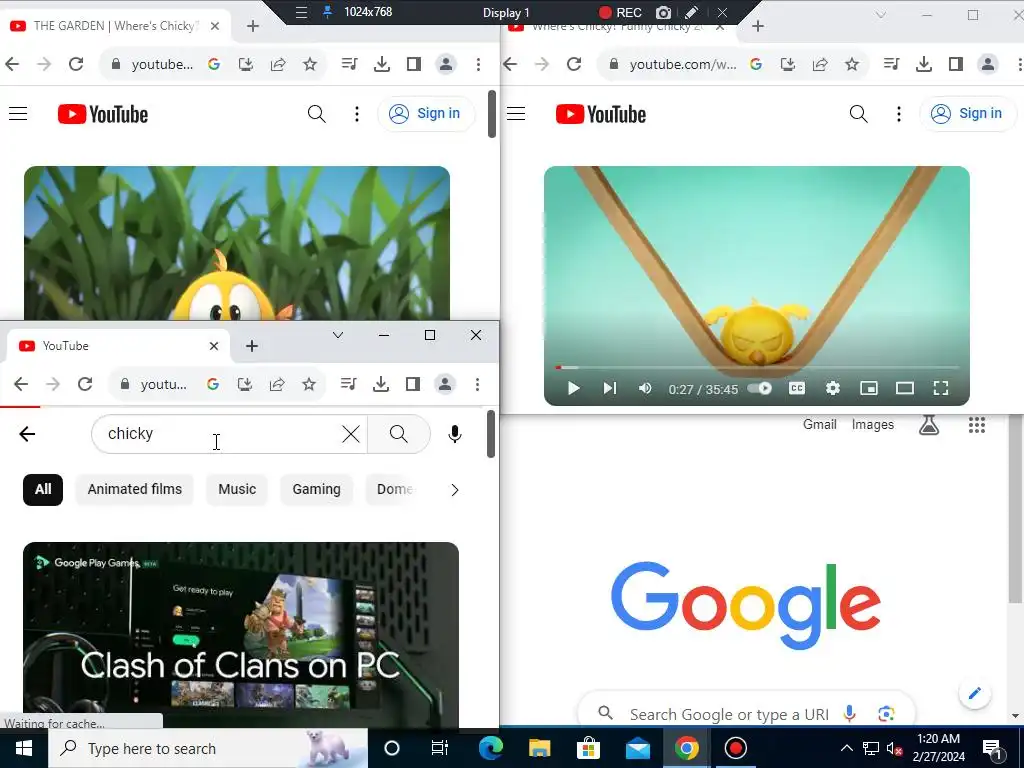
Task: Toggle autoplay switch in video player
Action: pos(760,389)
